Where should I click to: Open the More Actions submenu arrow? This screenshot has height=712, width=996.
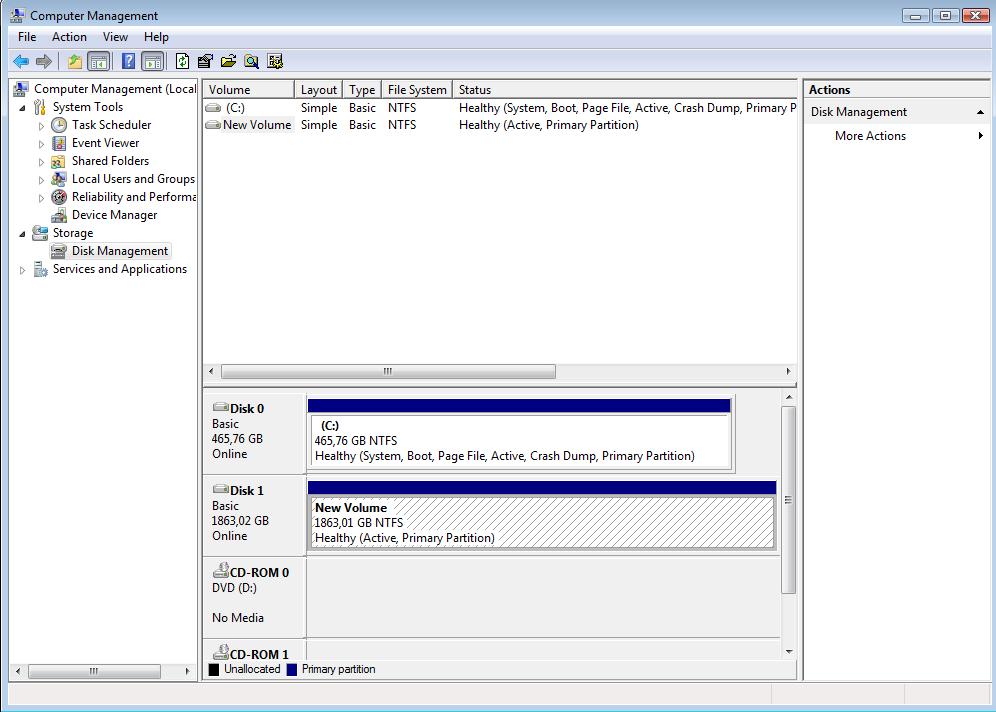[x=981, y=136]
